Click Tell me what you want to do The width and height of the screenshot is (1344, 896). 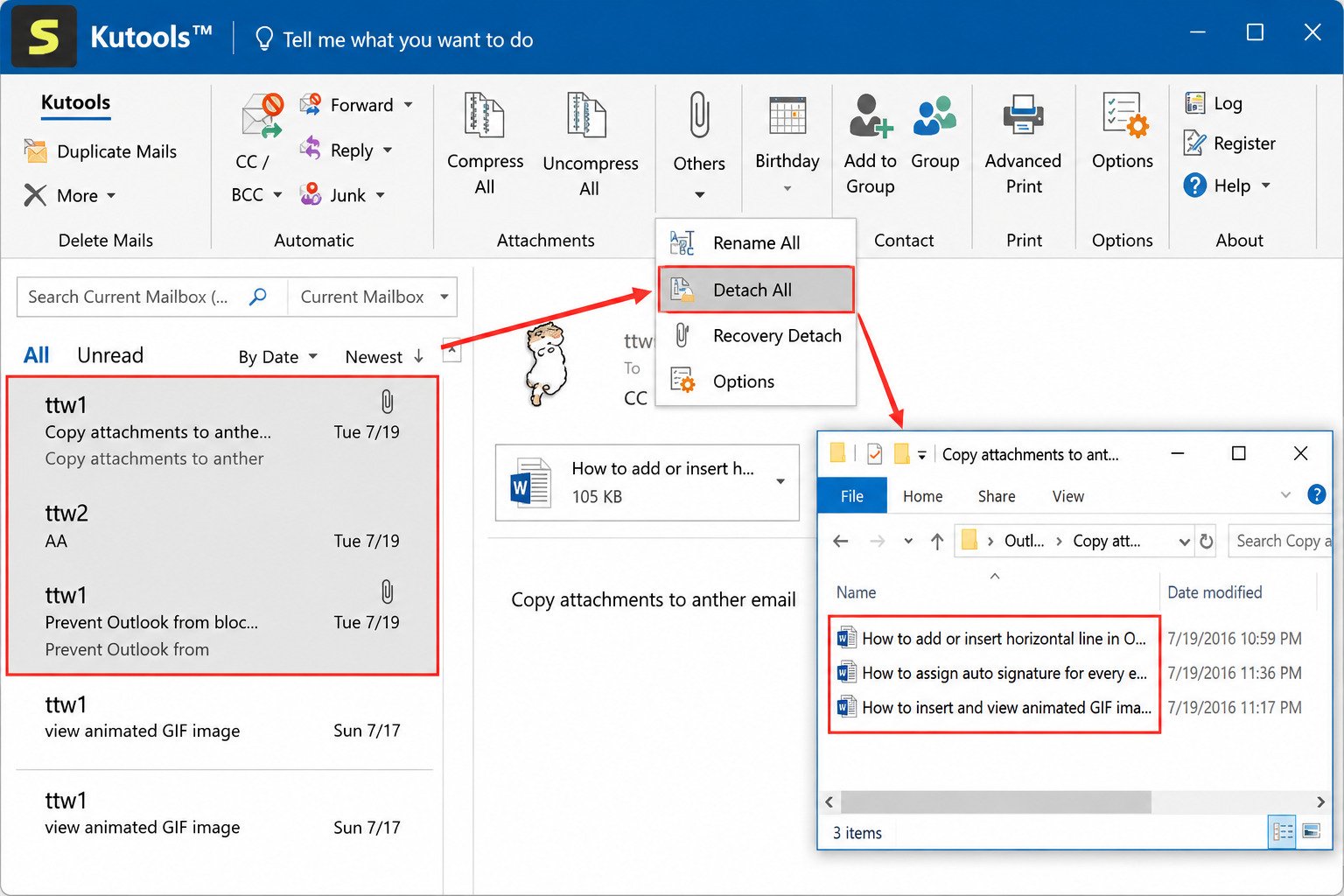click(408, 39)
